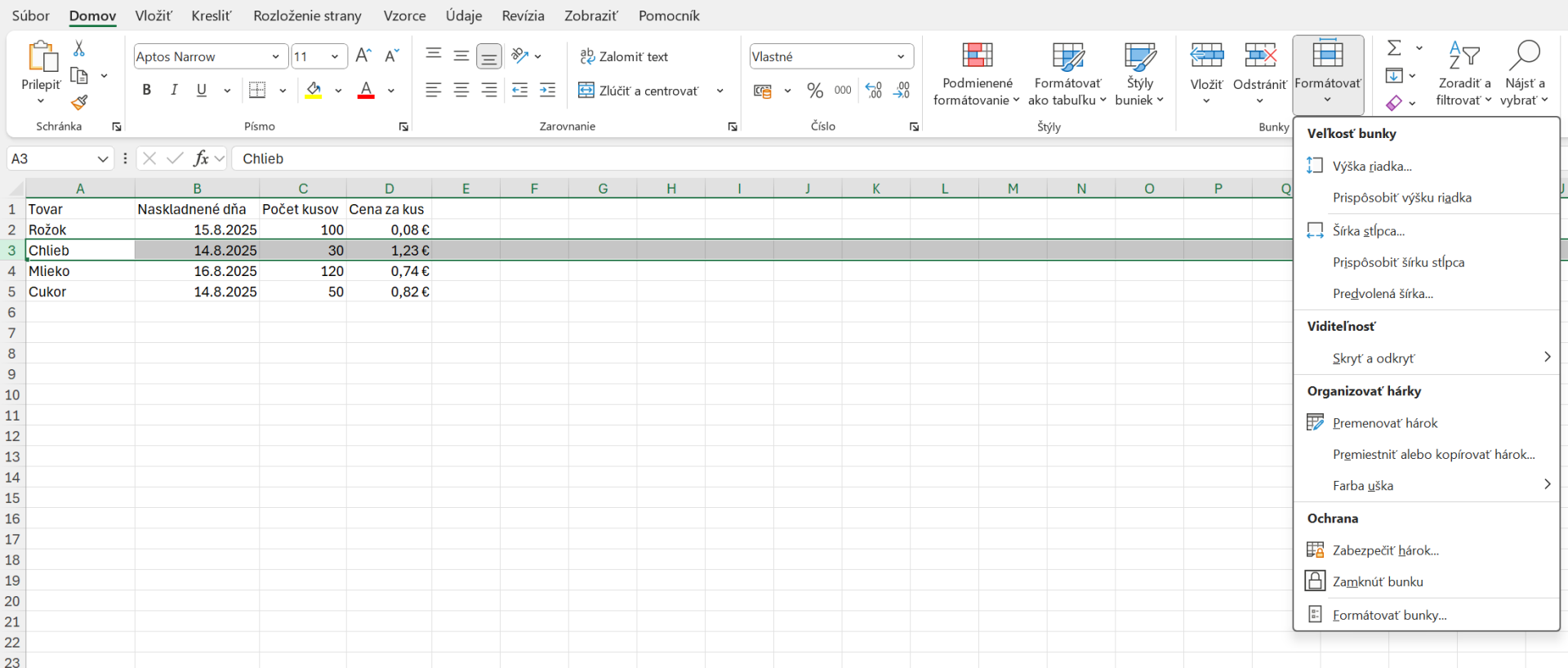The image size is (1568, 668).
Task: Cut selection with scissors icon
Action: [79, 48]
